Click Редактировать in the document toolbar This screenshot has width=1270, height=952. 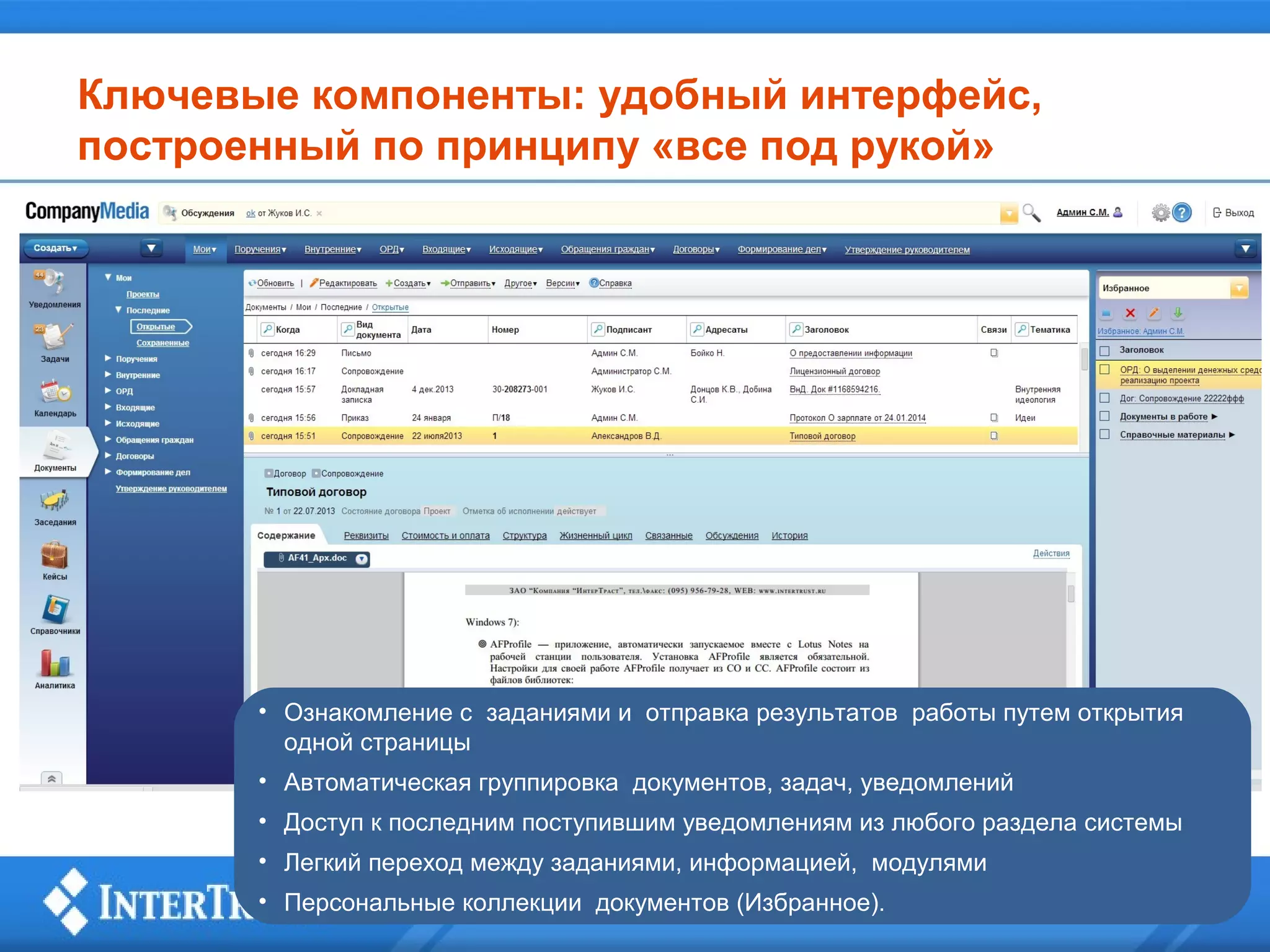point(343,283)
